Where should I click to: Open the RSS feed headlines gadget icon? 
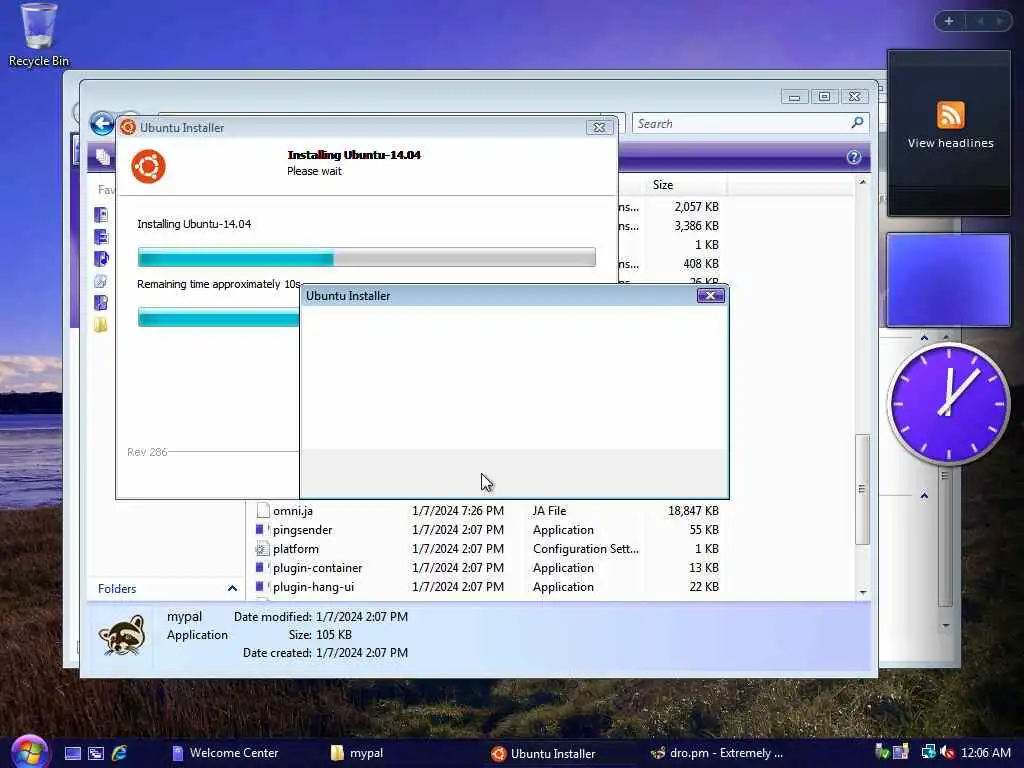point(950,115)
